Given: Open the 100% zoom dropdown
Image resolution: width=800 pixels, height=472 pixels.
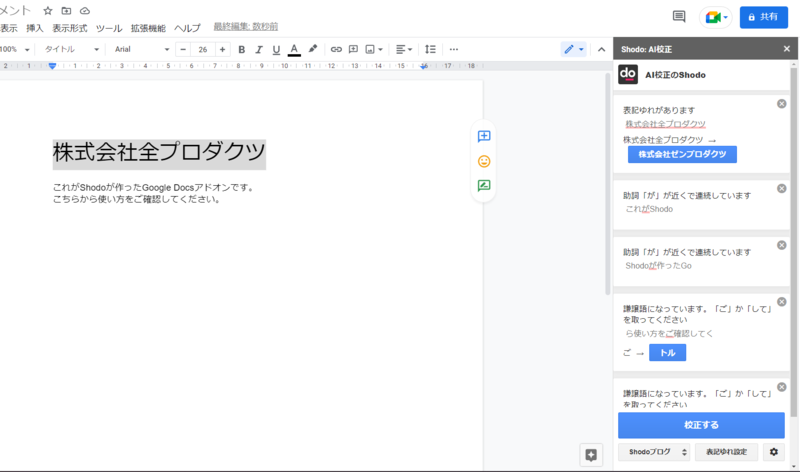Looking at the screenshot, I should [15, 49].
